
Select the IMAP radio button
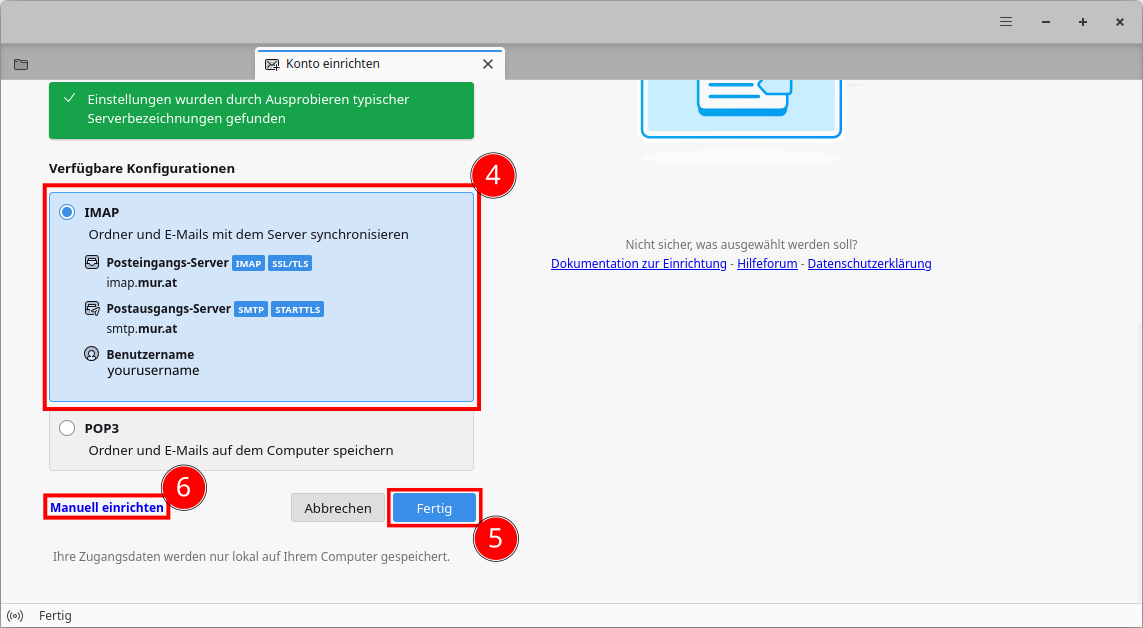coord(67,212)
